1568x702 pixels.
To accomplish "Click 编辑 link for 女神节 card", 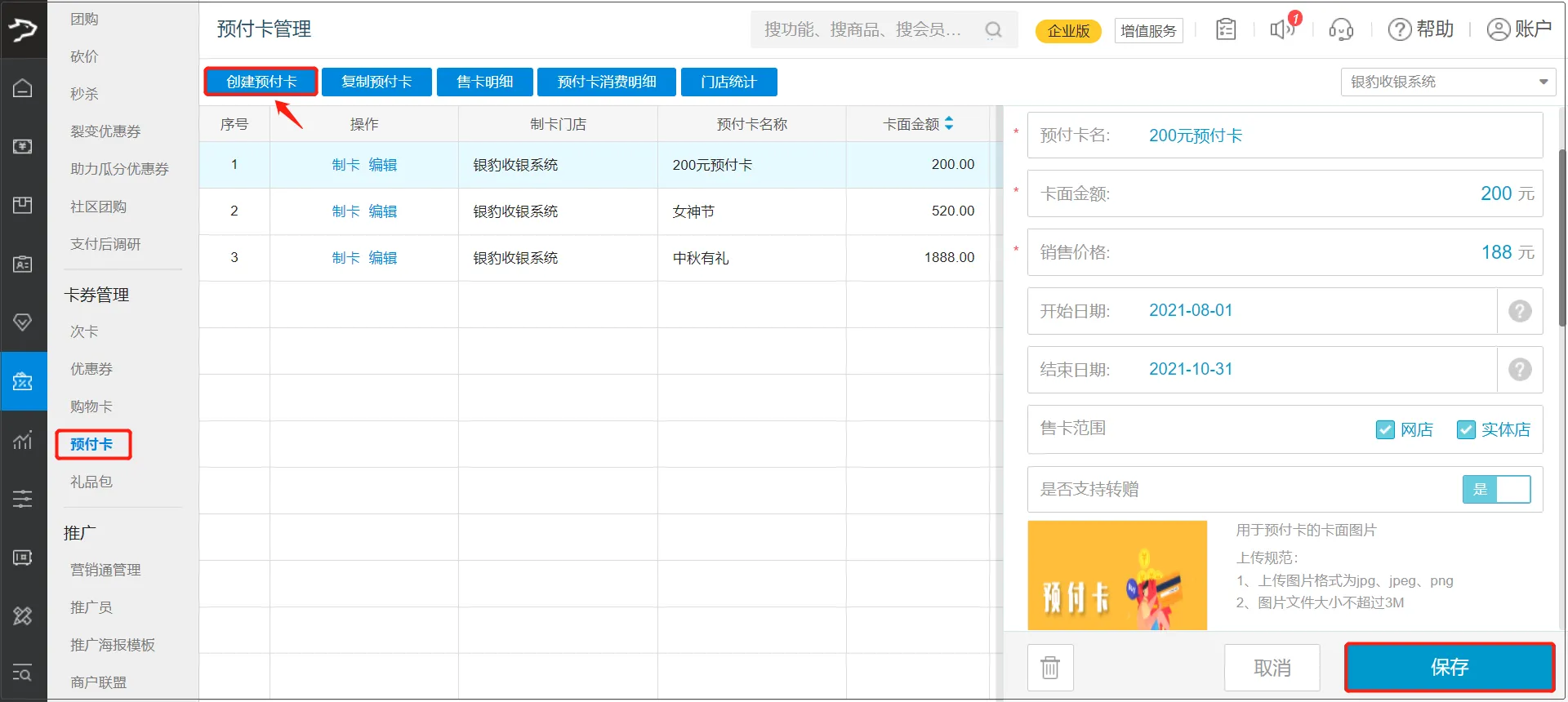I will pyautogui.click(x=382, y=211).
